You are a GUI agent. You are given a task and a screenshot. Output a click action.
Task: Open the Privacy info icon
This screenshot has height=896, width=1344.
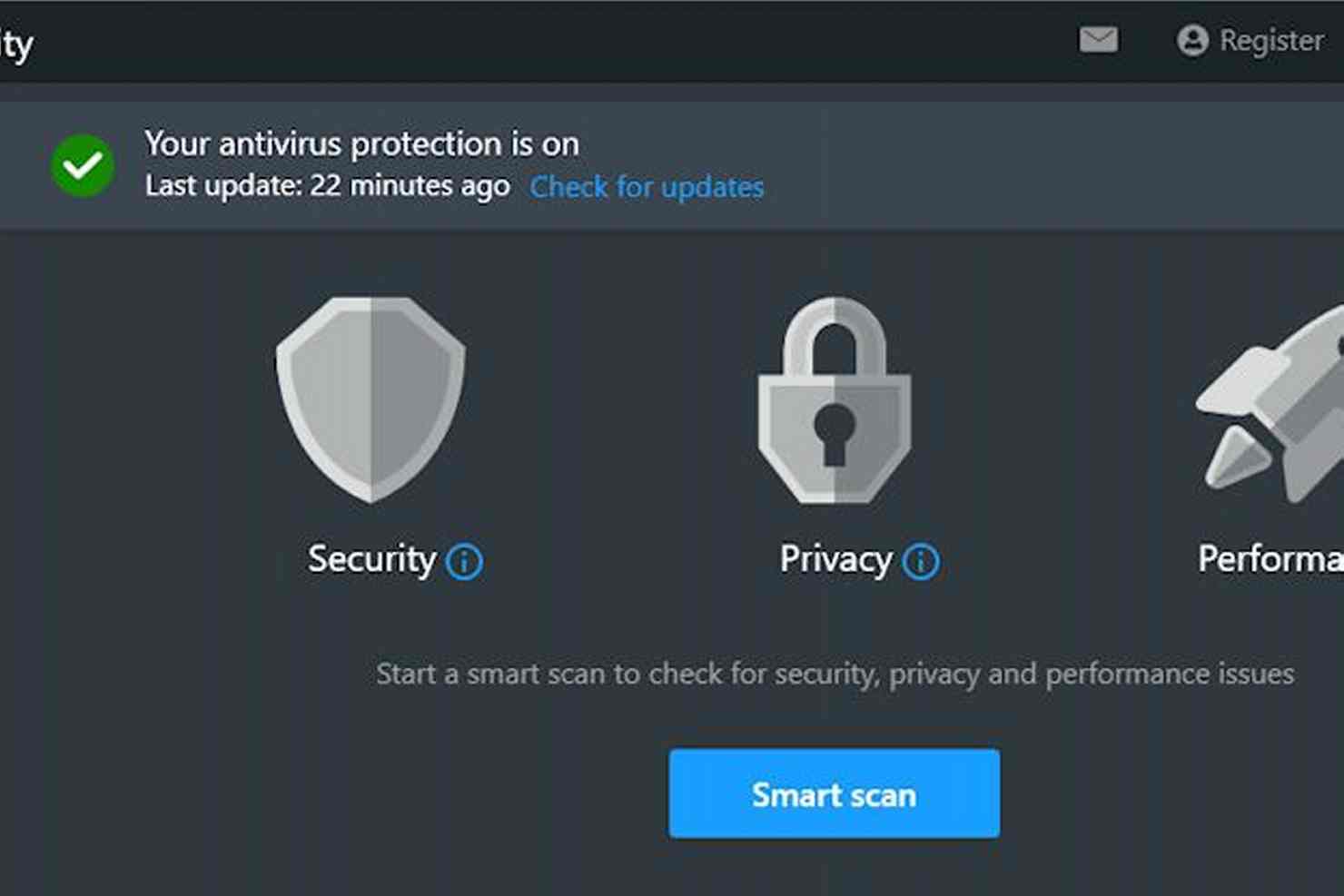(921, 561)
